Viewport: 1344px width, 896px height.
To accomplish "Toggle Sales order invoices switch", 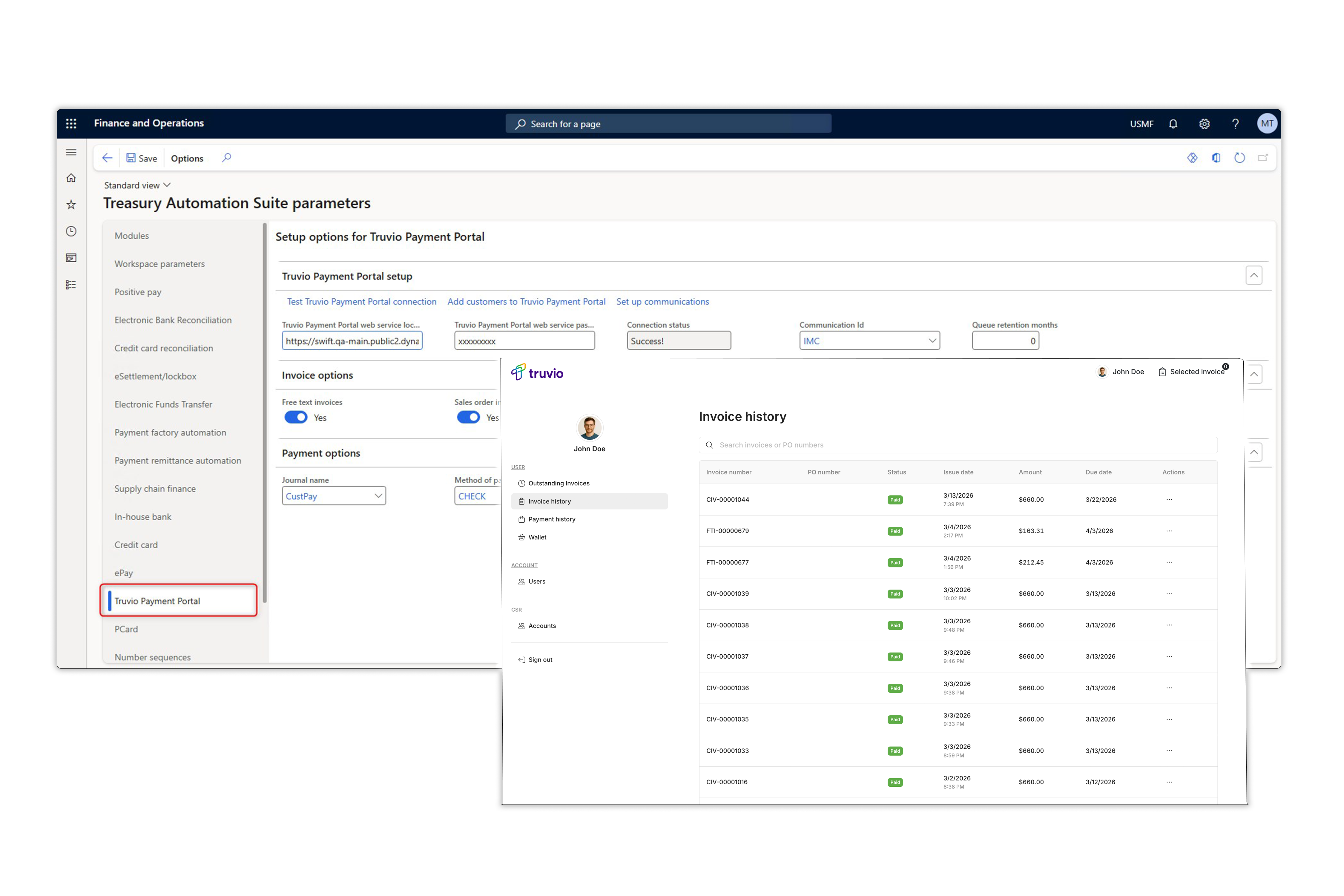I will [469, 417].
